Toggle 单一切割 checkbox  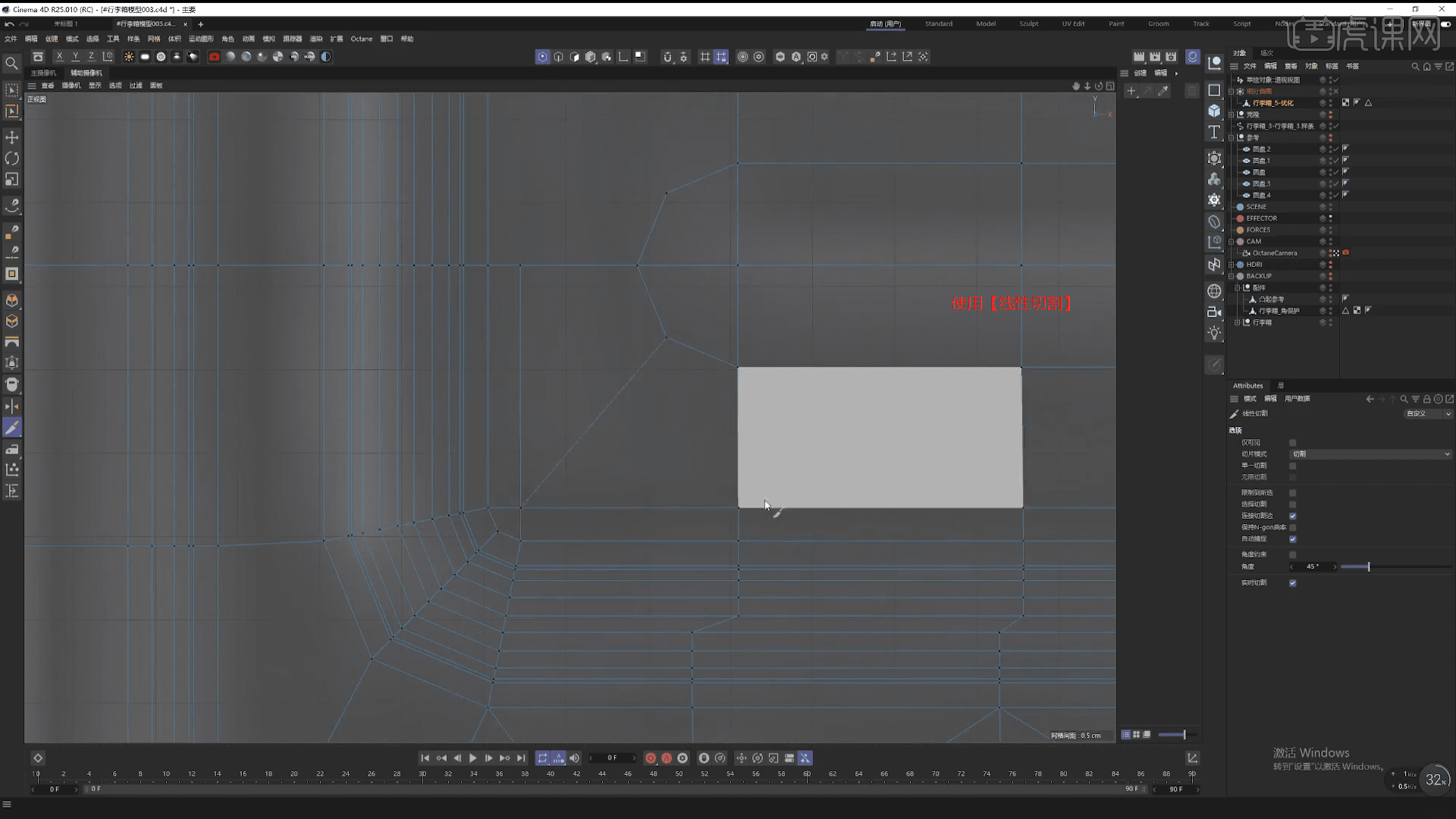tap(1293, 466)
